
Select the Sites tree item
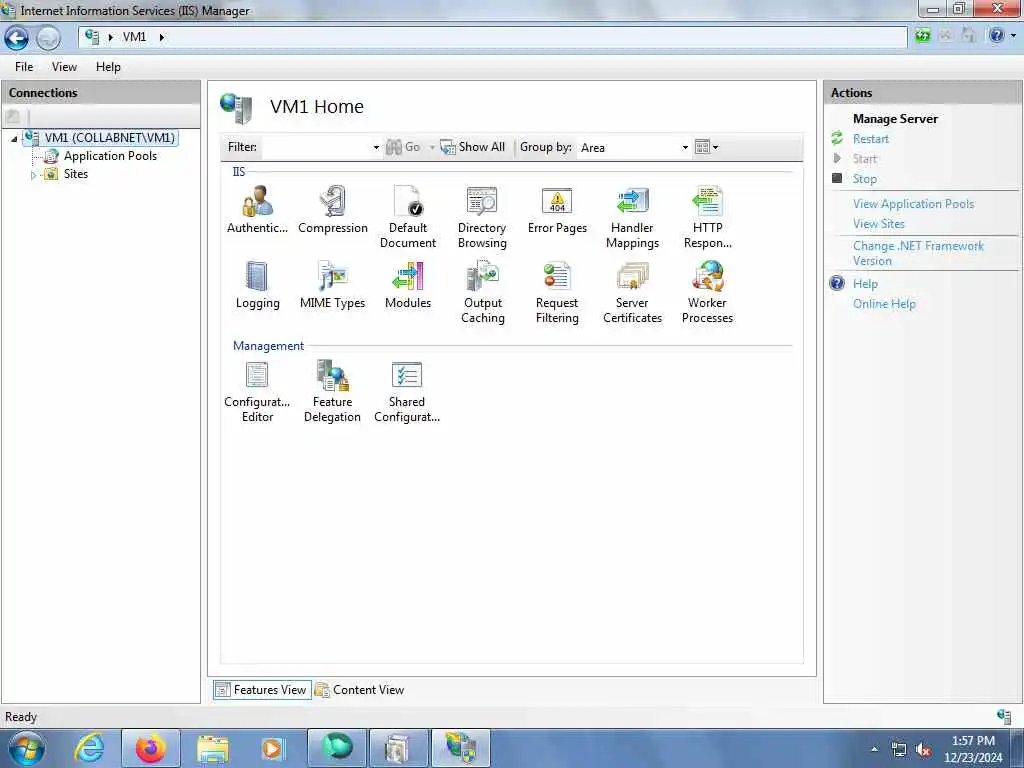(76, 174)
